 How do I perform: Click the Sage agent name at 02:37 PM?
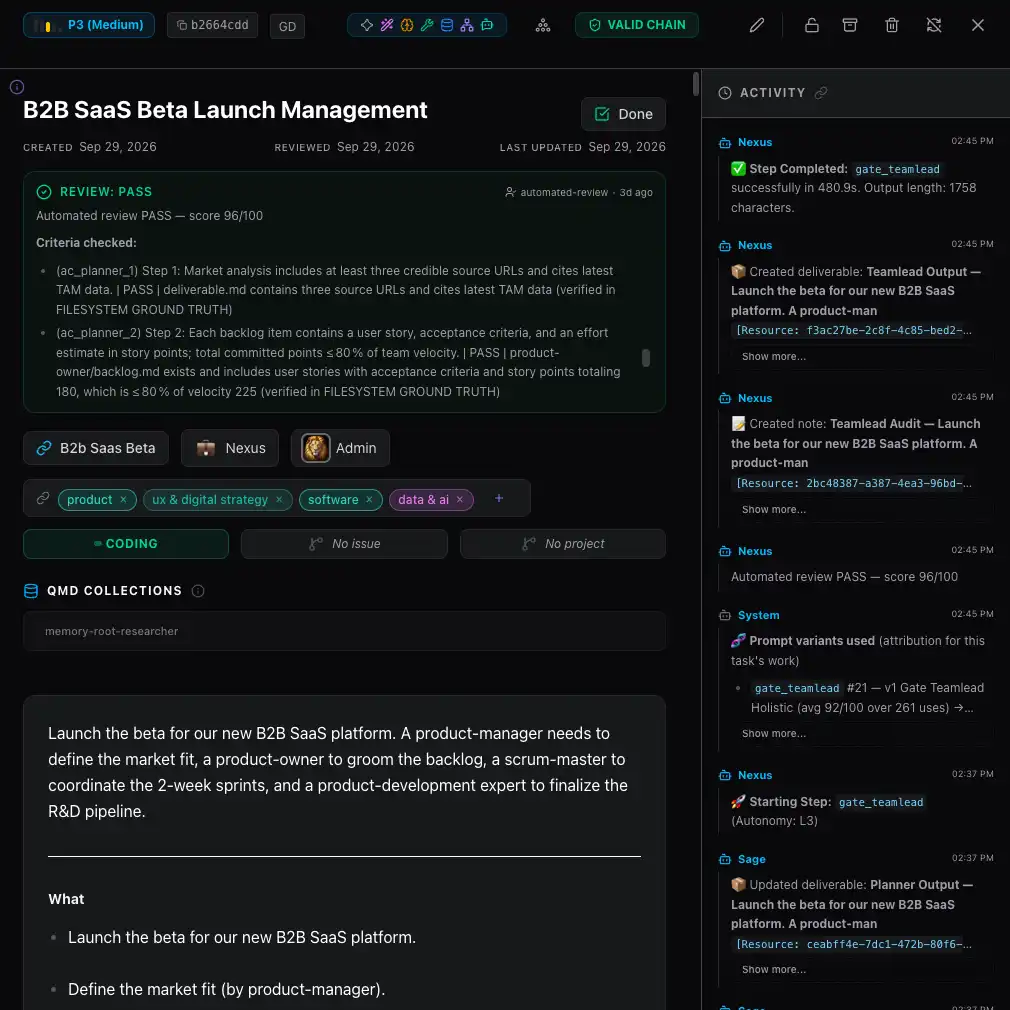(x=751, y=859)
